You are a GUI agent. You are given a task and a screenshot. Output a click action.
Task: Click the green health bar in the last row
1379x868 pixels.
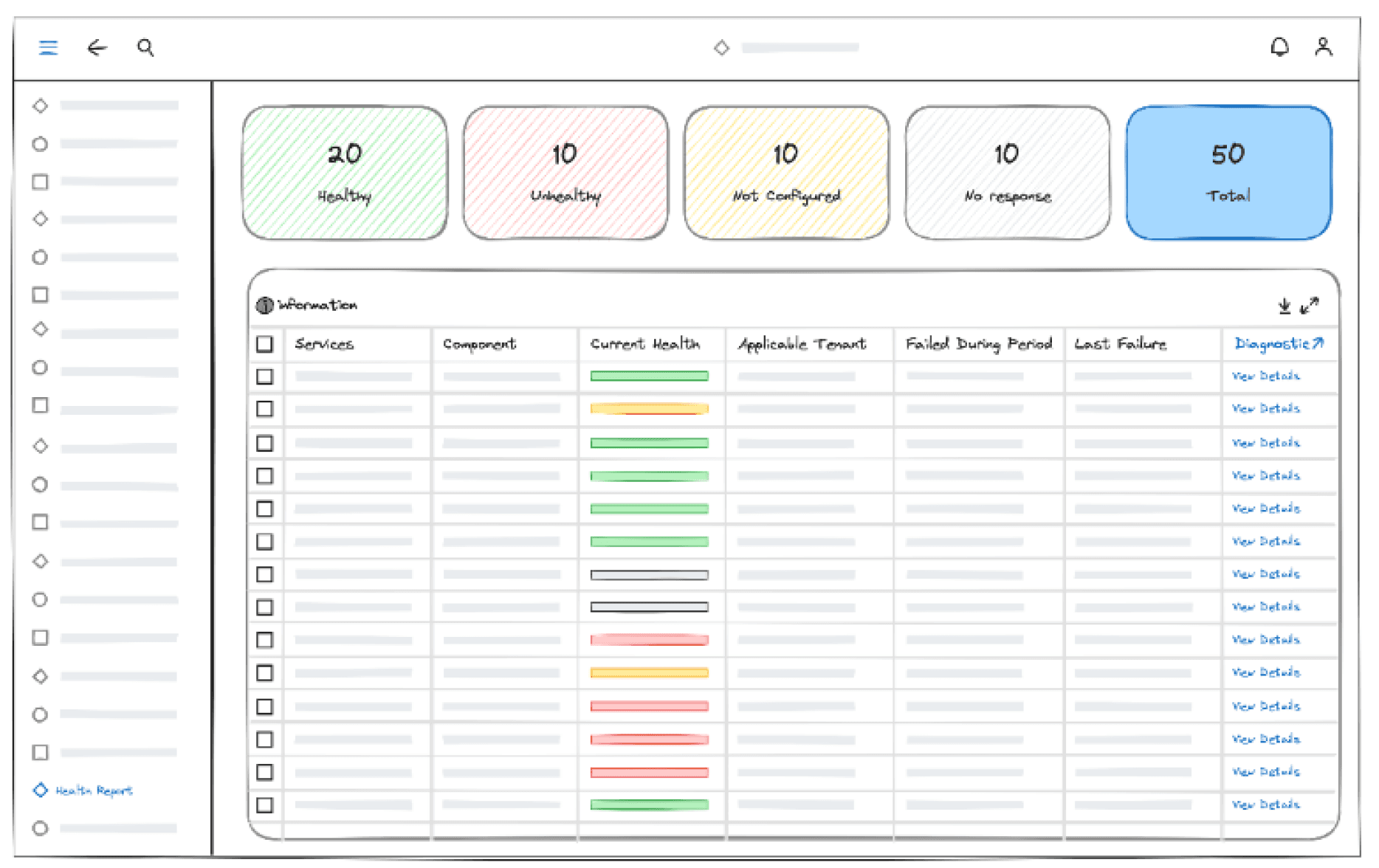tap(649, 805)
